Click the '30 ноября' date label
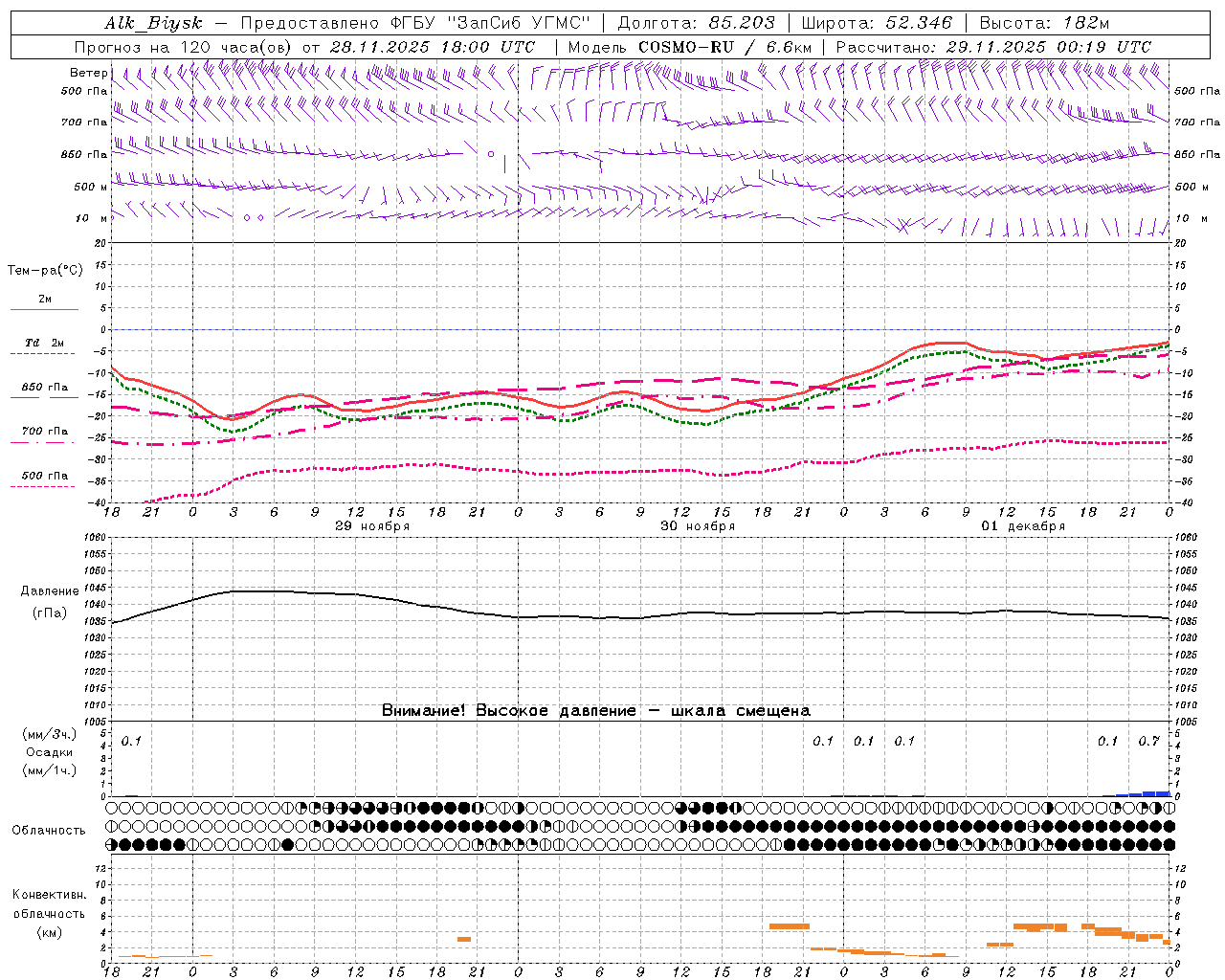Image resolution: width=1225 pixels, height=980 pixels. point(698,526)
